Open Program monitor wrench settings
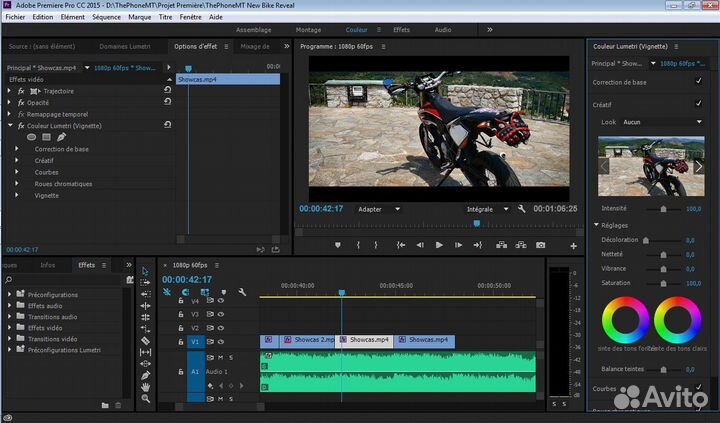 pos(521,209)
